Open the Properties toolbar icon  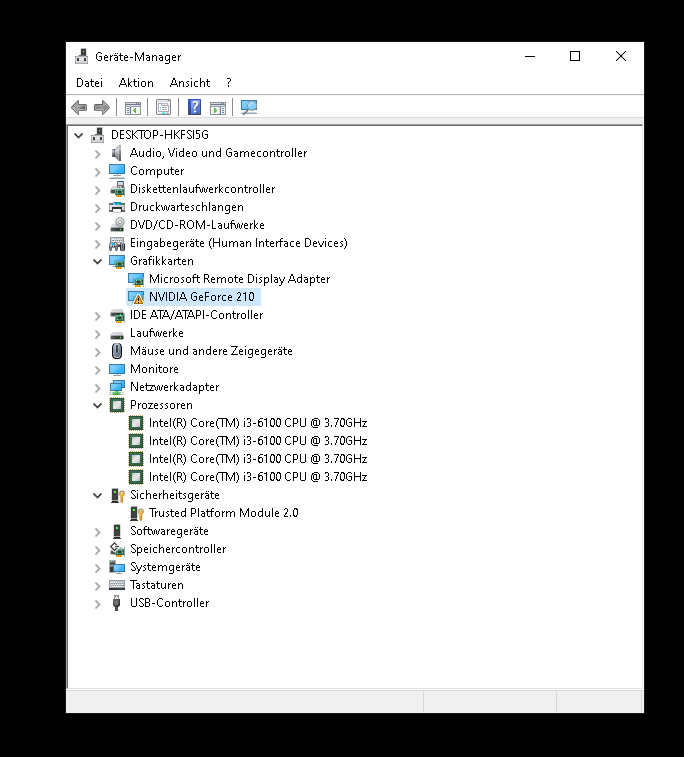(164, 107)
